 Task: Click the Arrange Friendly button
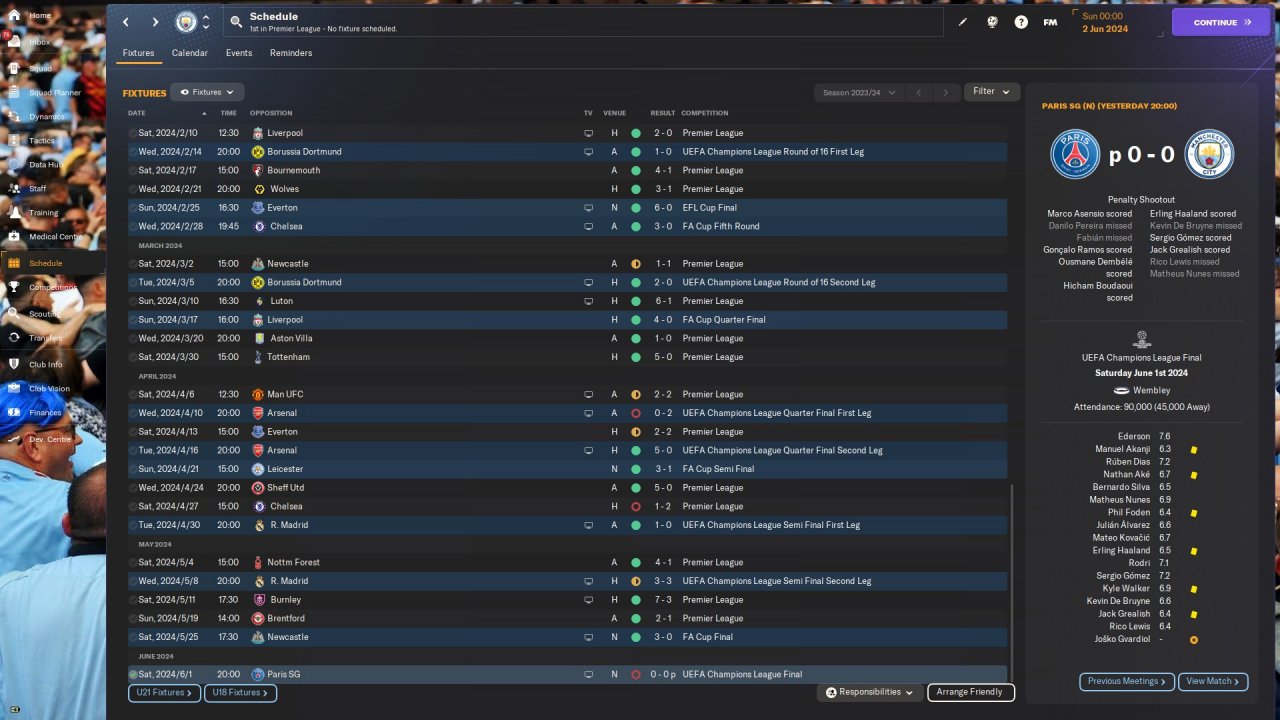[x=971, y=692]
